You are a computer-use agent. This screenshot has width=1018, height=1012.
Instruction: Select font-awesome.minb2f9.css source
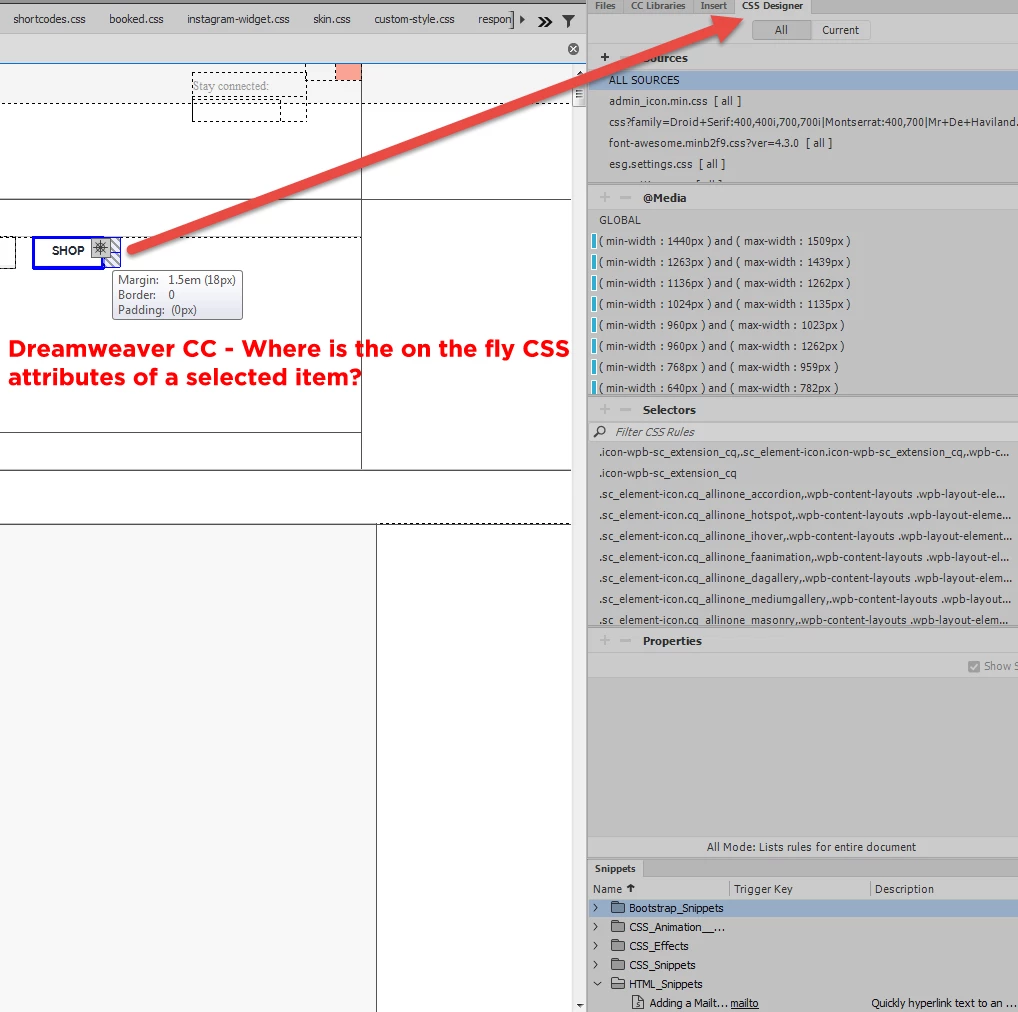coord(803,143)
